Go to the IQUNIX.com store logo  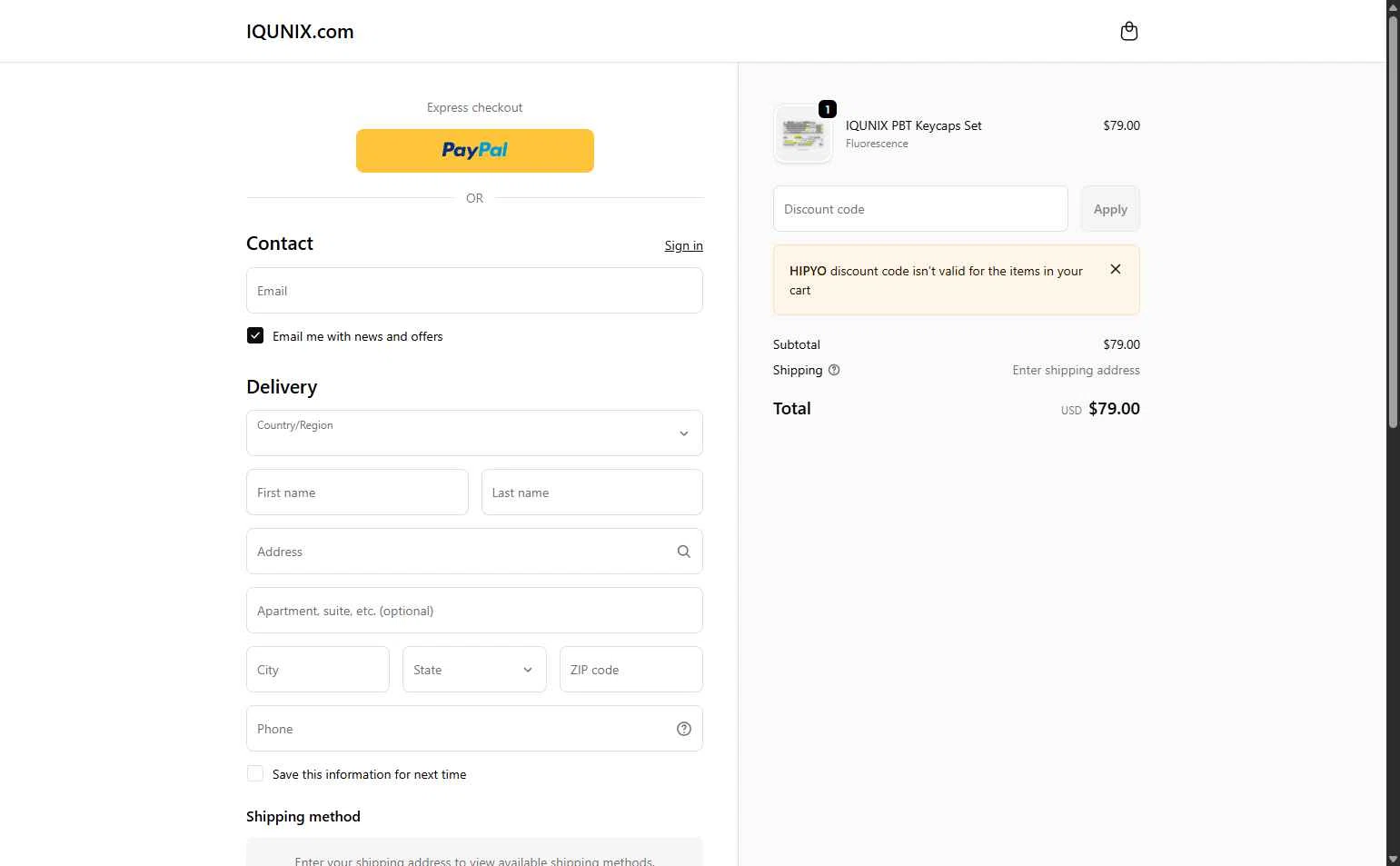tap(300, 32)
